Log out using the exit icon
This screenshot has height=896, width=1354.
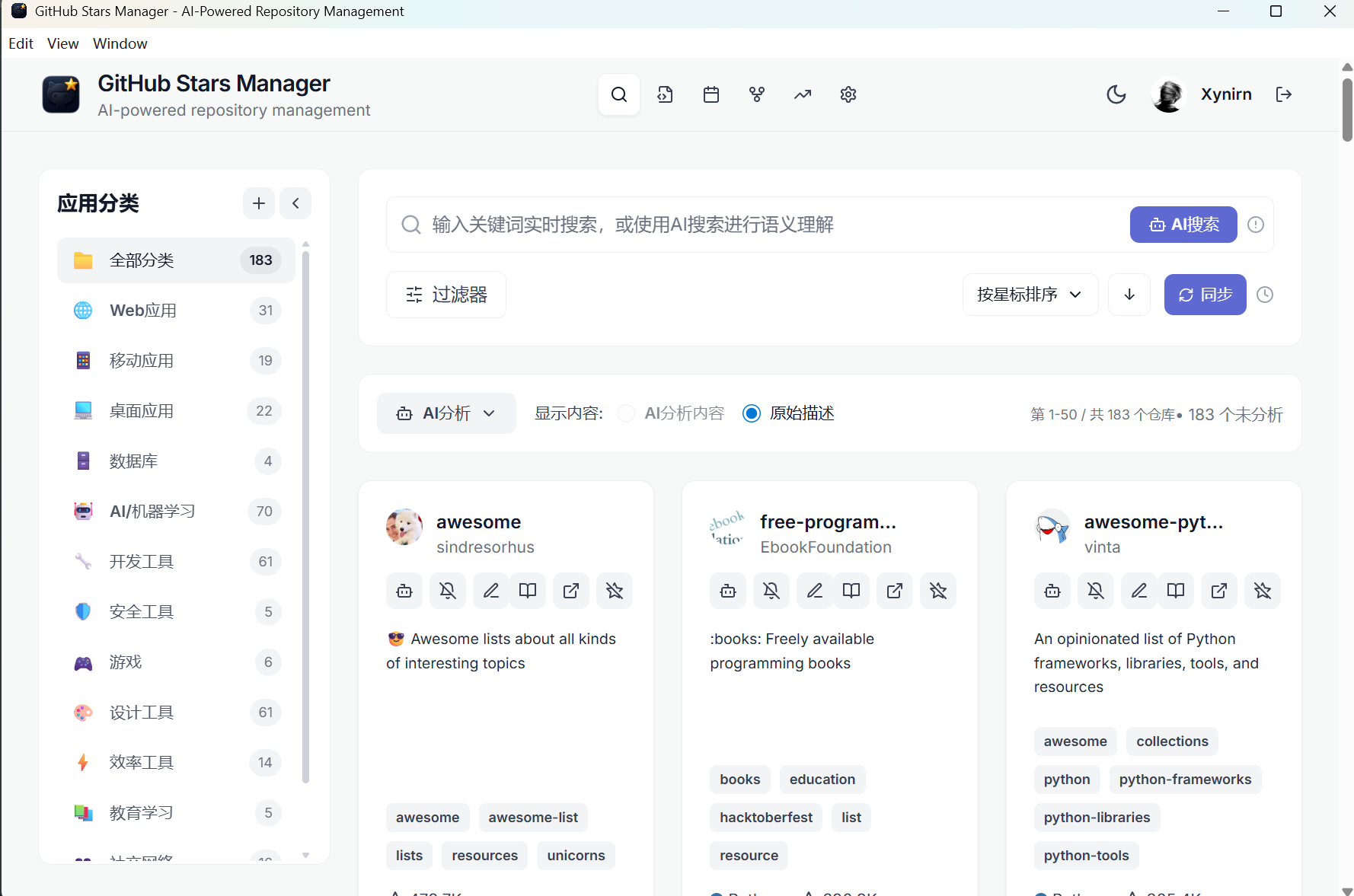click(1284, 94)
